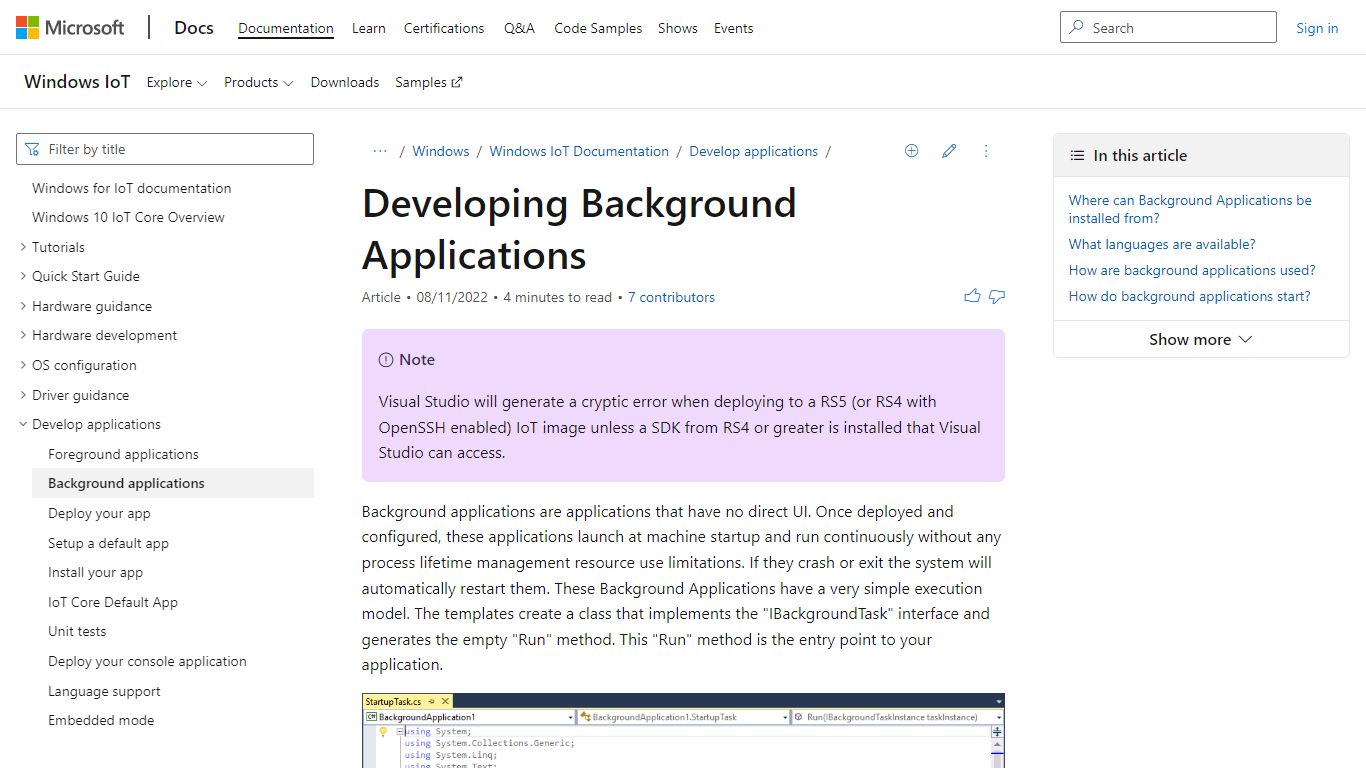Open the Q&A menu item
The image size is (1366, 768).
[x=519, y=28]
